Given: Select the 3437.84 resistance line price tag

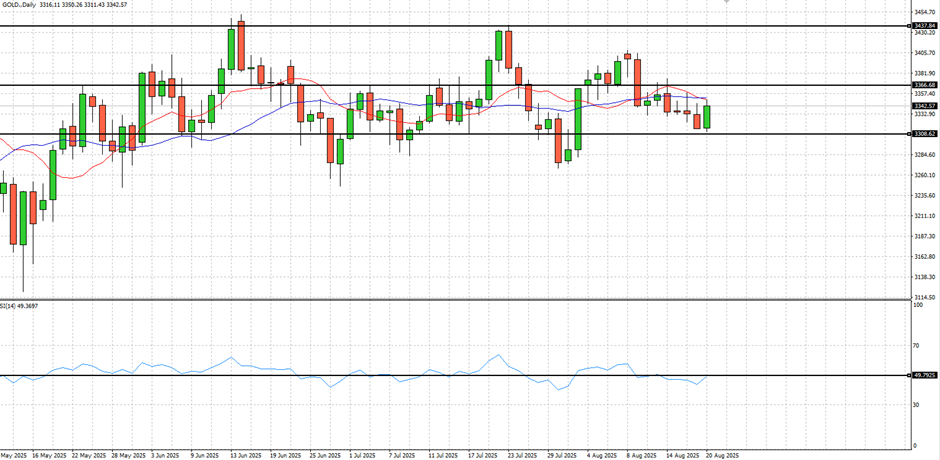Looking at the screenshot, I should pyautogui.click(x=924, y=25).
